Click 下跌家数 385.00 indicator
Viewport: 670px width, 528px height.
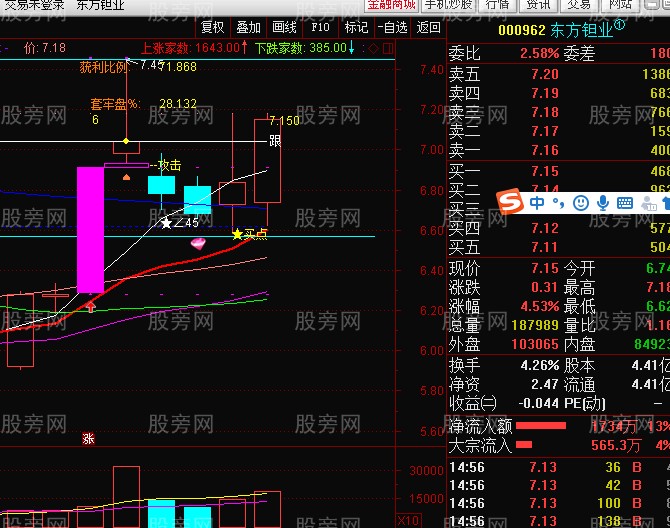point(305,48)
